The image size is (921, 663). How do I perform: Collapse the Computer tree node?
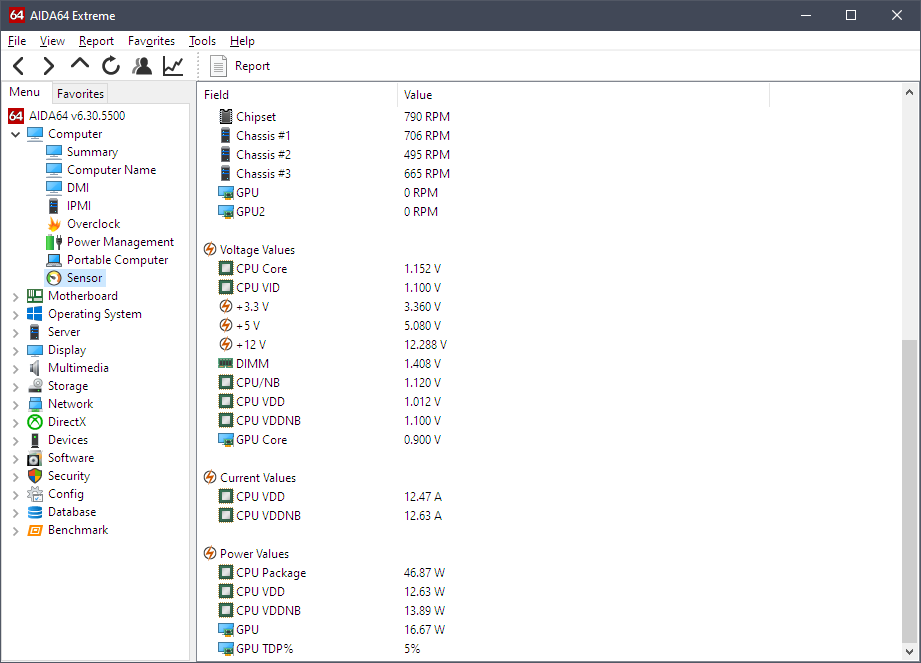tap(15, 134)
